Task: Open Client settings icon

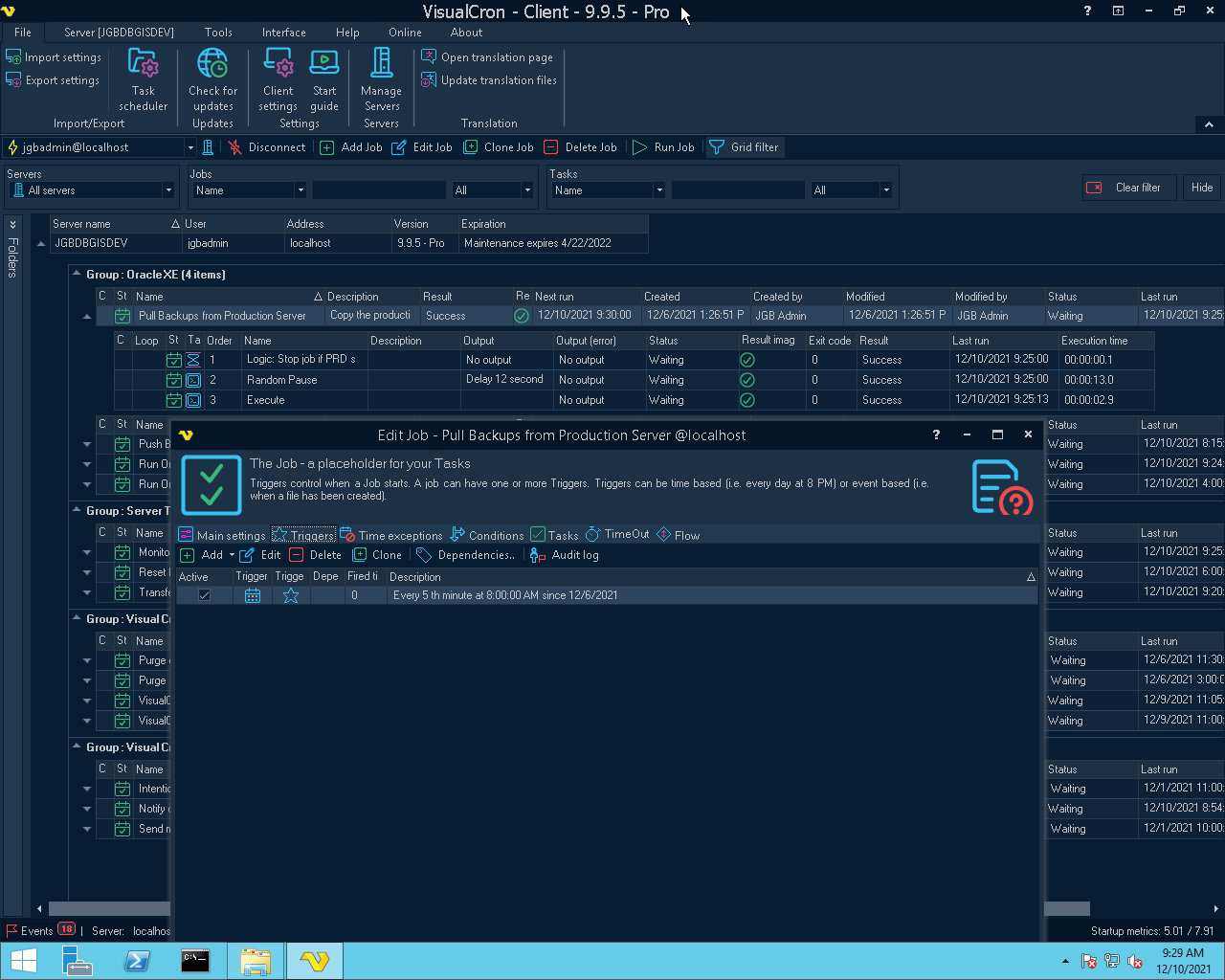Action: point(278,80)
